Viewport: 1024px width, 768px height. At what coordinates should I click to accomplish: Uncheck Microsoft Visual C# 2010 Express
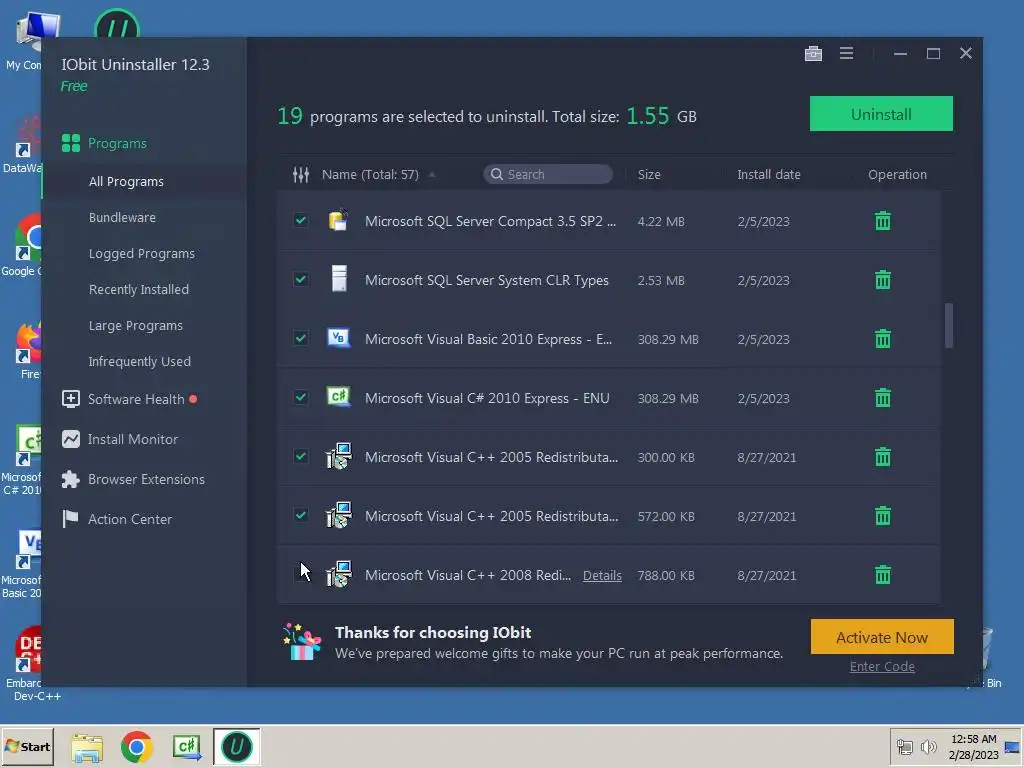(300, 397)
